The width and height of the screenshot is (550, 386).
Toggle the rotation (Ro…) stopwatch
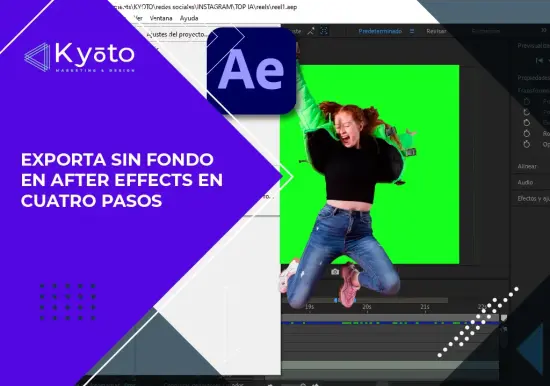point(526,133)
